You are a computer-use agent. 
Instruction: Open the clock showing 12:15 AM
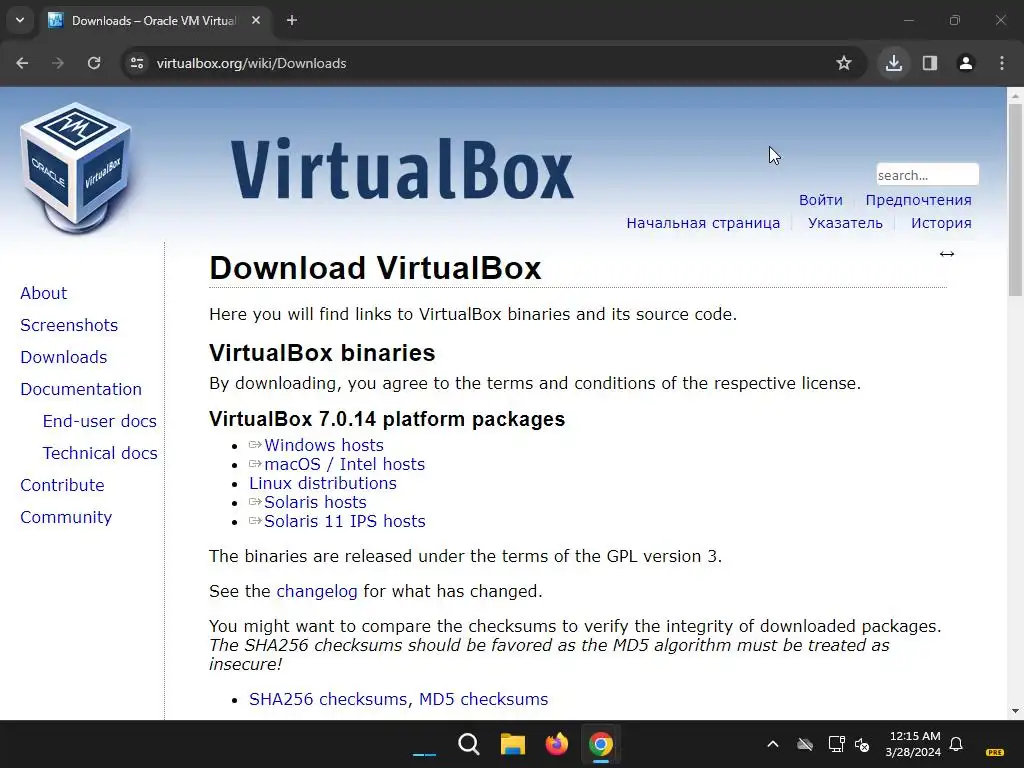pos(914,744)
